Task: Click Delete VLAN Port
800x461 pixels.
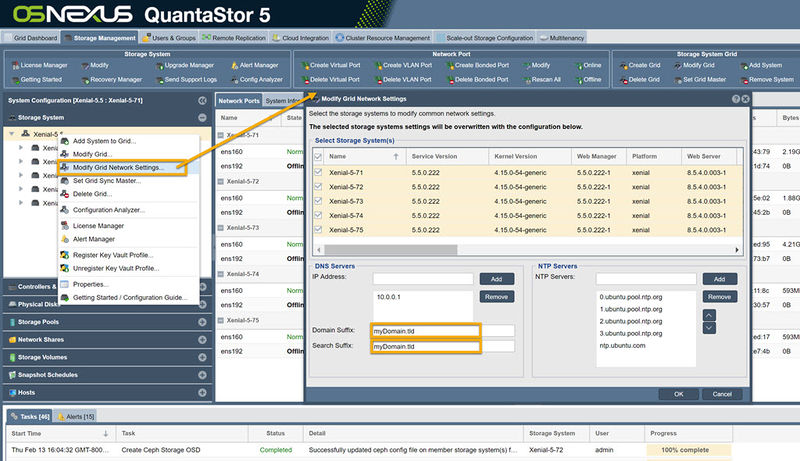Action: pos(403,80)
